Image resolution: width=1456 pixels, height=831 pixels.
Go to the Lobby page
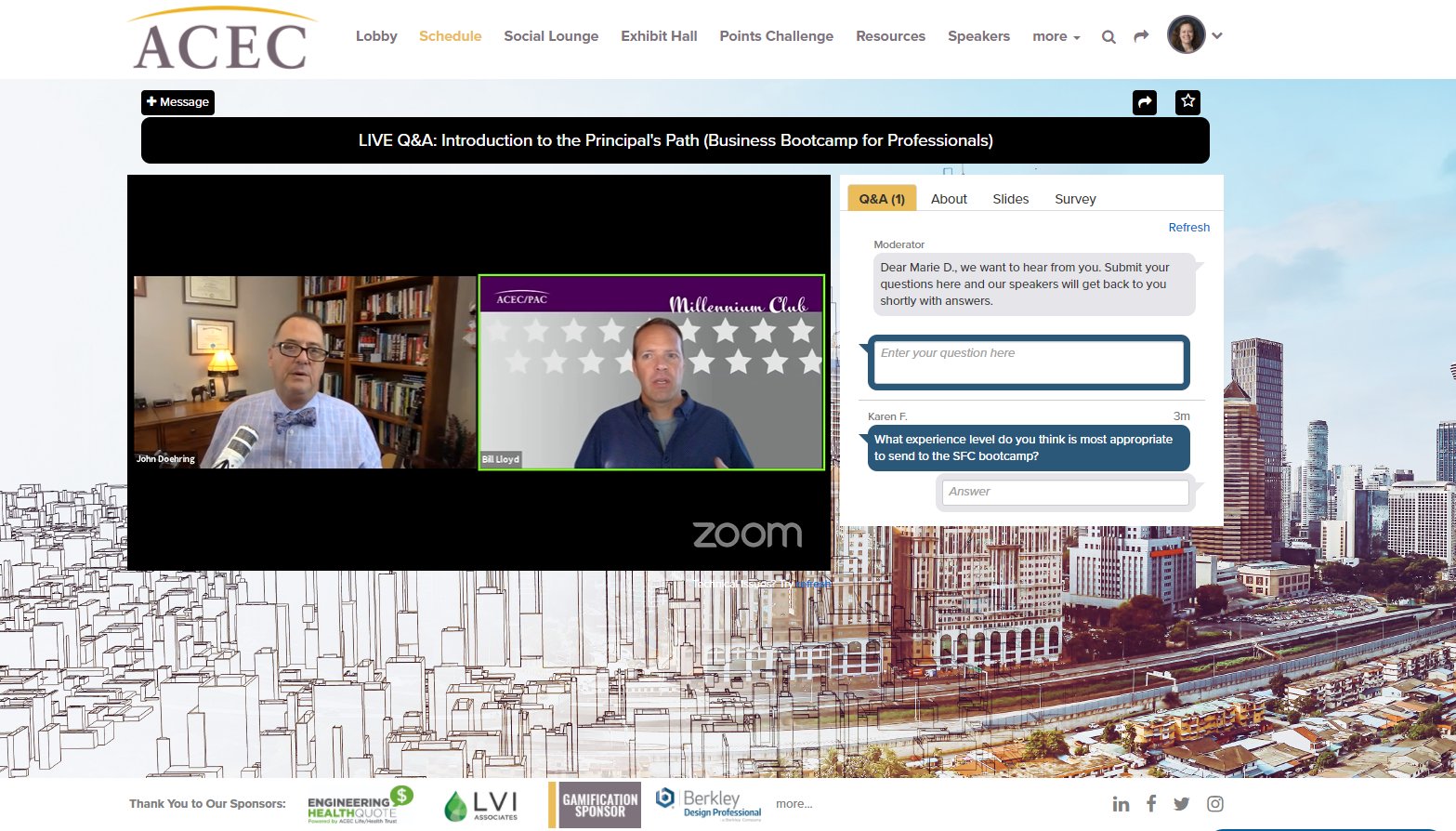tap(376, 36)
